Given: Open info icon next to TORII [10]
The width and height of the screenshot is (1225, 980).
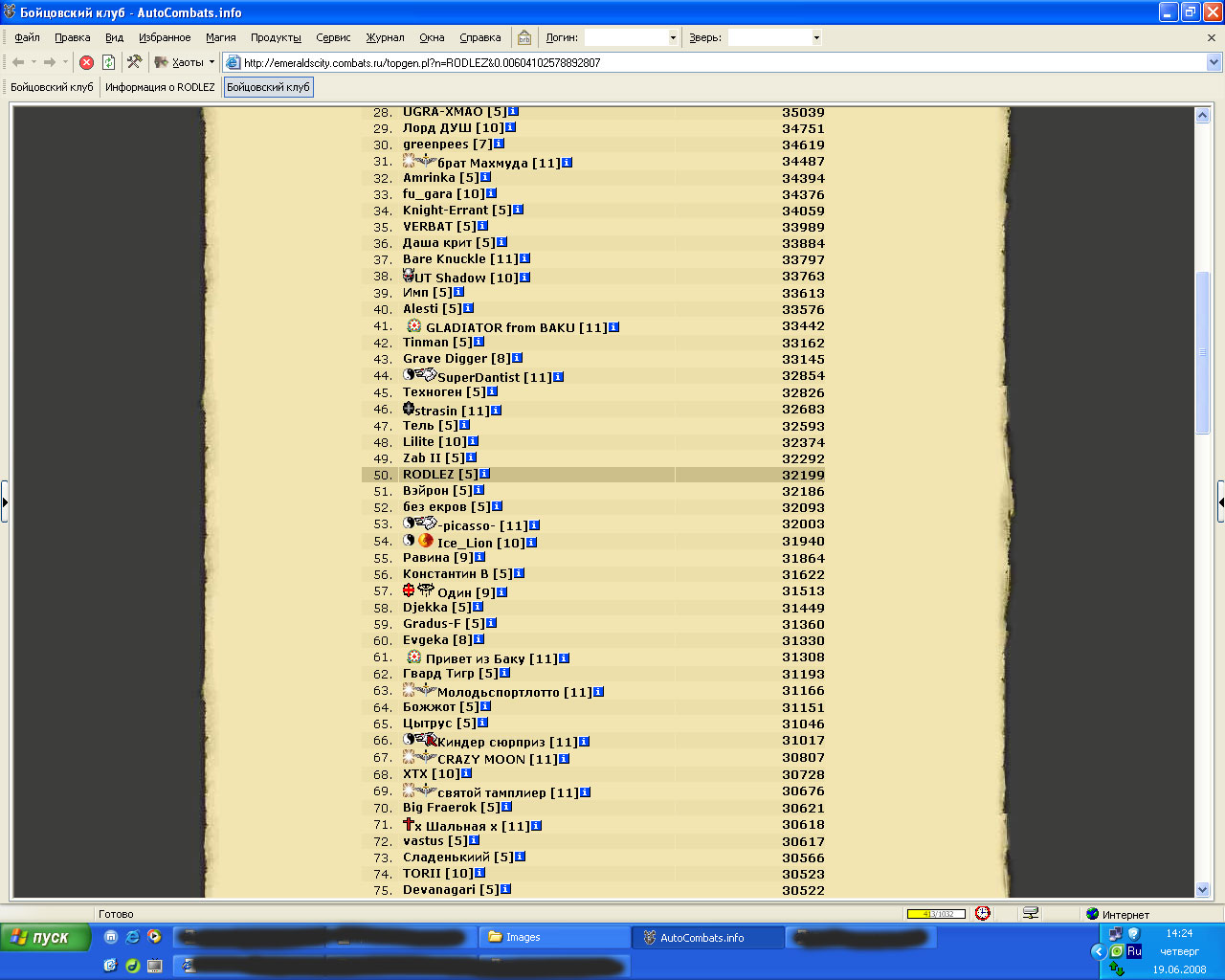Looking at the screenshot, I should 479,873.
